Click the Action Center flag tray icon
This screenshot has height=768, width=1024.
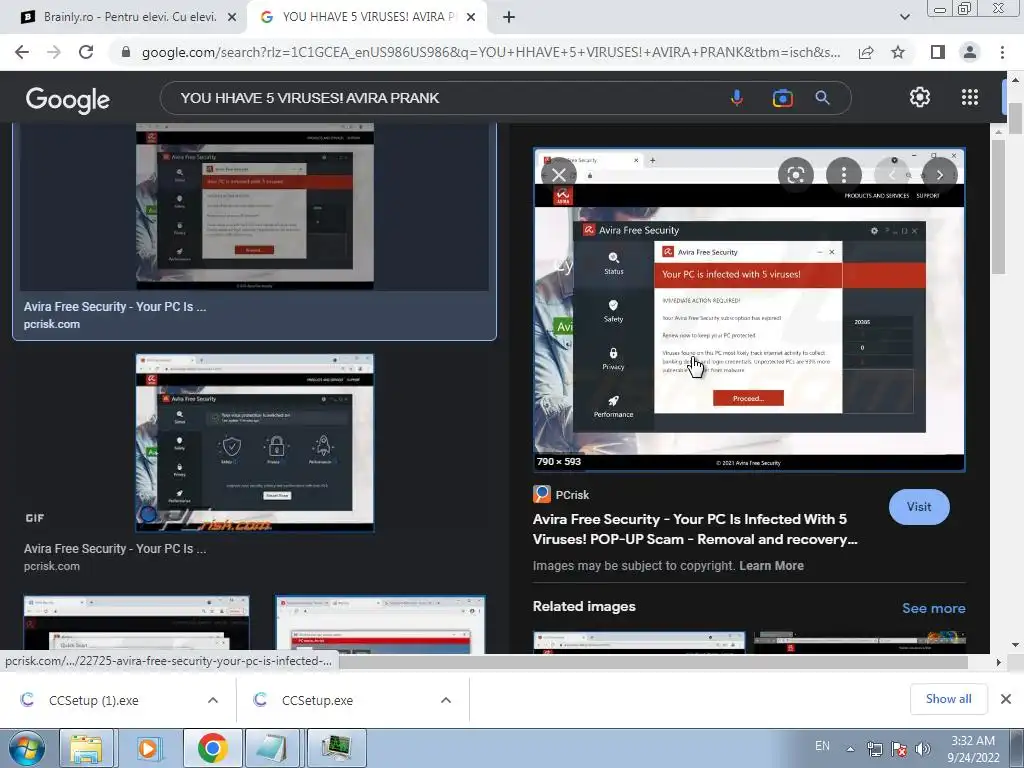pyautogui.click(x=899, y=749)
